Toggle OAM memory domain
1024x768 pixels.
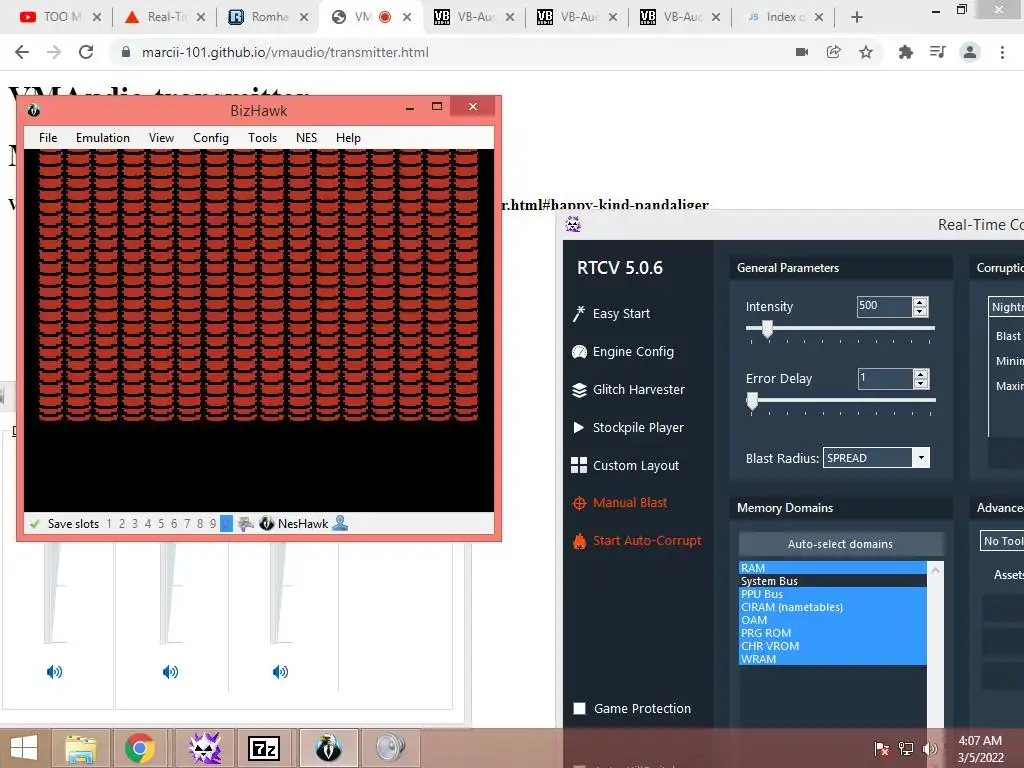click(833, 620)
